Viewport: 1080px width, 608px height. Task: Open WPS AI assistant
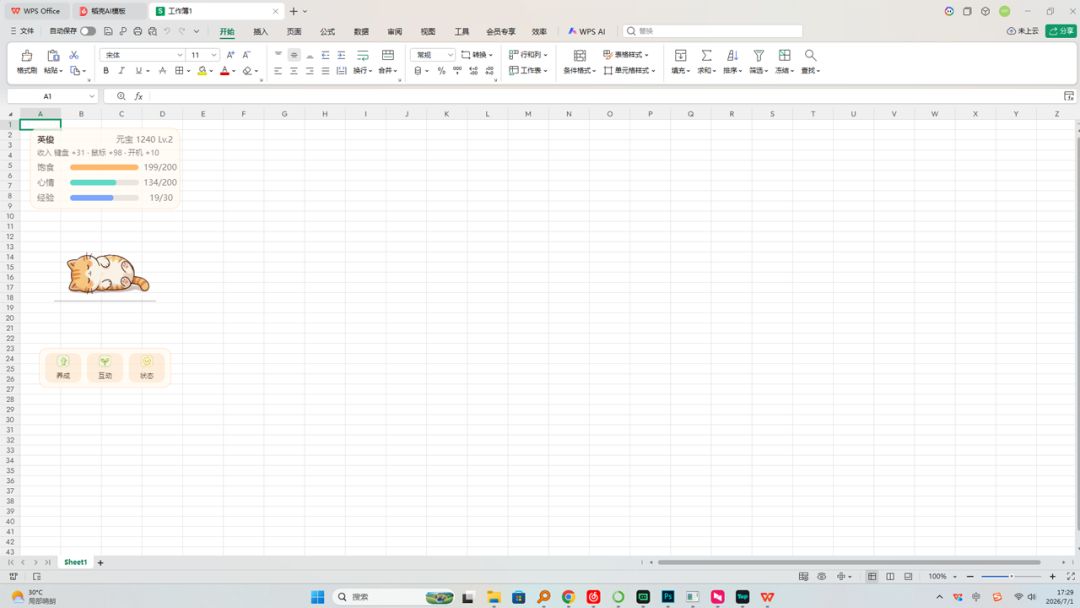coord(587,32)
